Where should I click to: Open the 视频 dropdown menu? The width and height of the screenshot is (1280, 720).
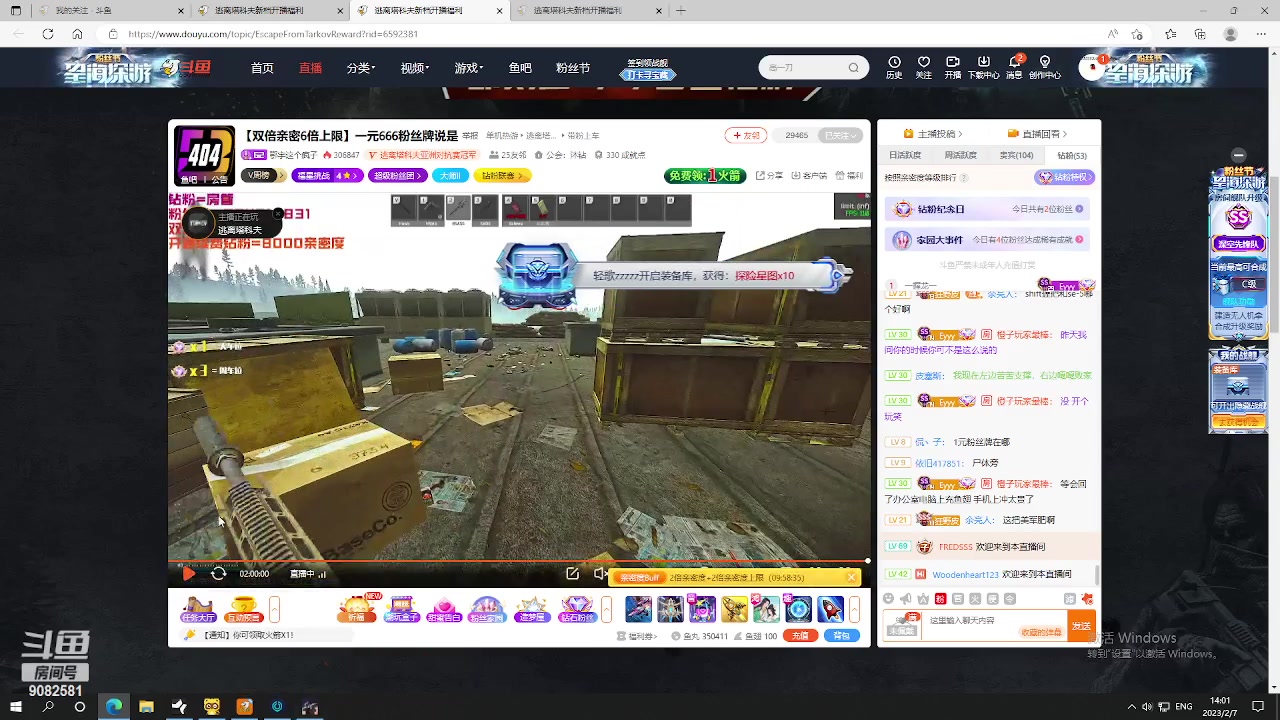coord(415,68)
